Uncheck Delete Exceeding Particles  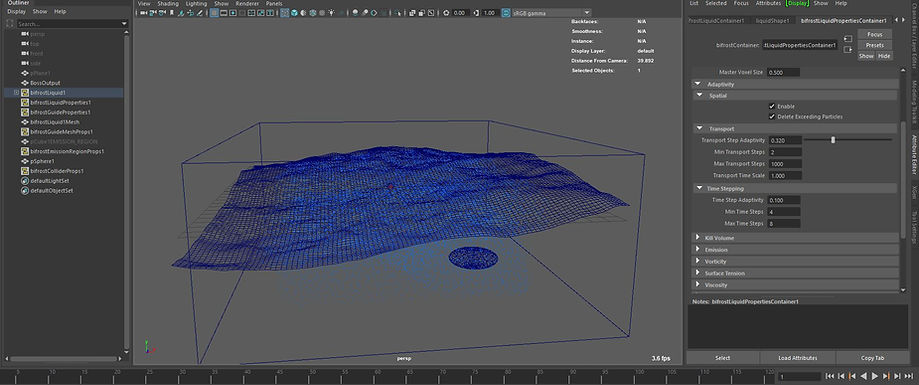point(772,117)
